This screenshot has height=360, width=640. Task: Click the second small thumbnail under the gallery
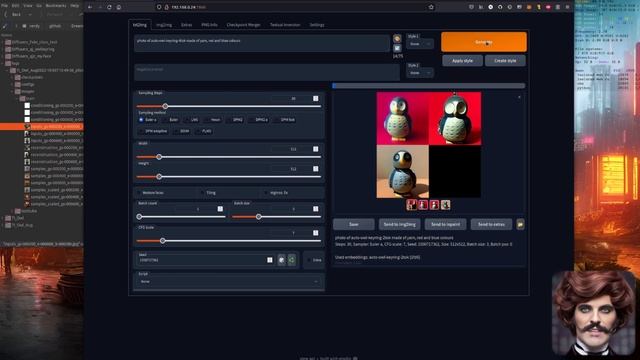click(423, 204)
